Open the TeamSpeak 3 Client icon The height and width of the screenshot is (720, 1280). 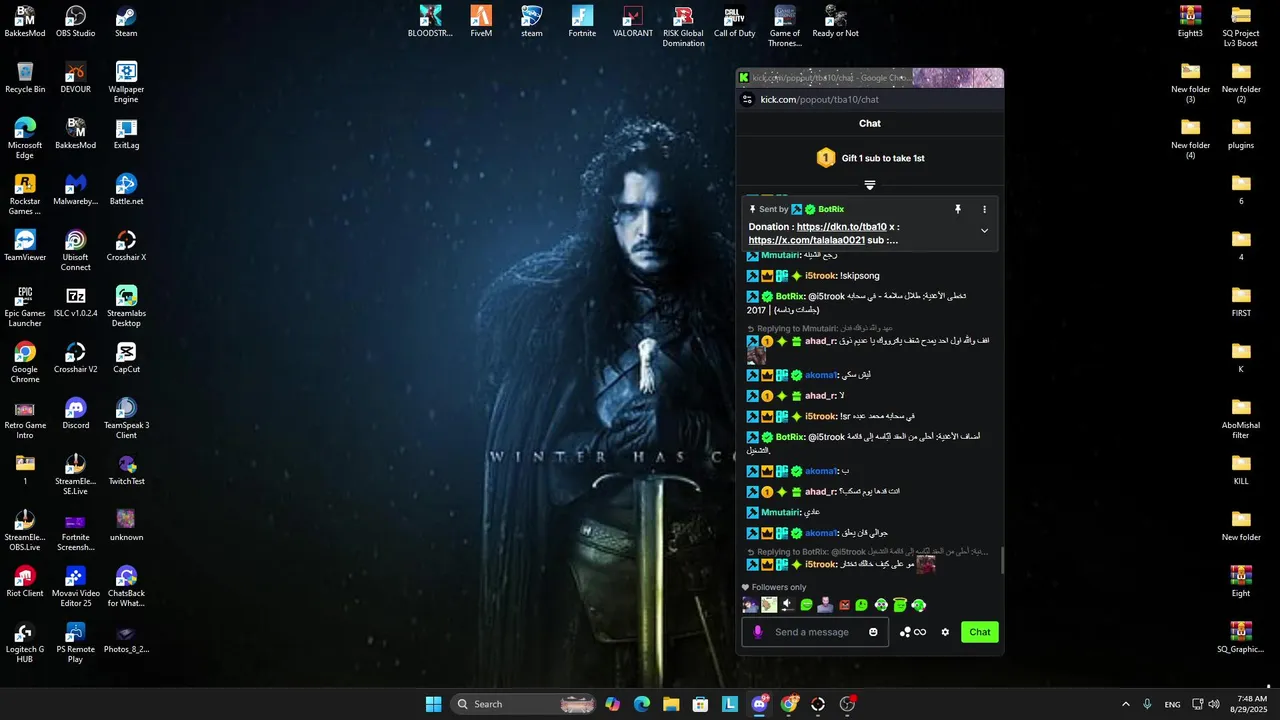pyautogui.click(x=126, y=419)
